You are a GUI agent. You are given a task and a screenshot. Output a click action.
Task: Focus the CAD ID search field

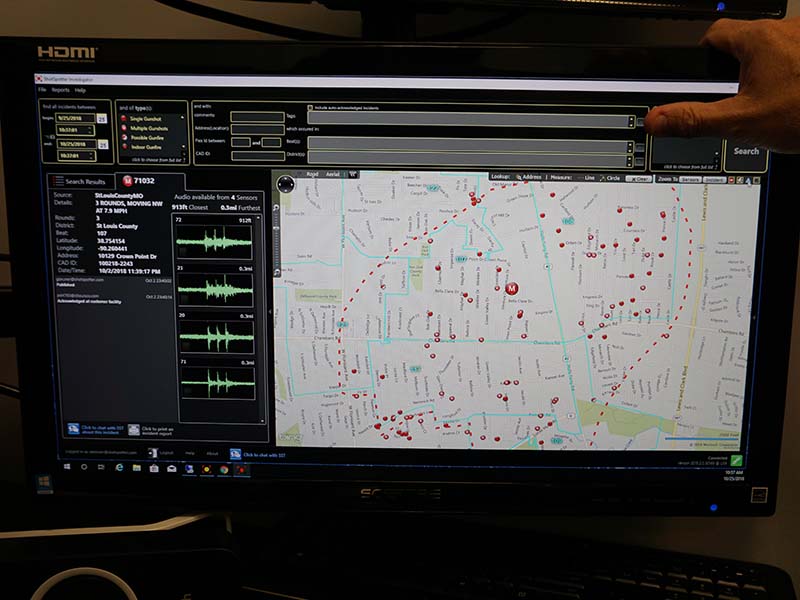pyautogui.click(x=258, y=156)
